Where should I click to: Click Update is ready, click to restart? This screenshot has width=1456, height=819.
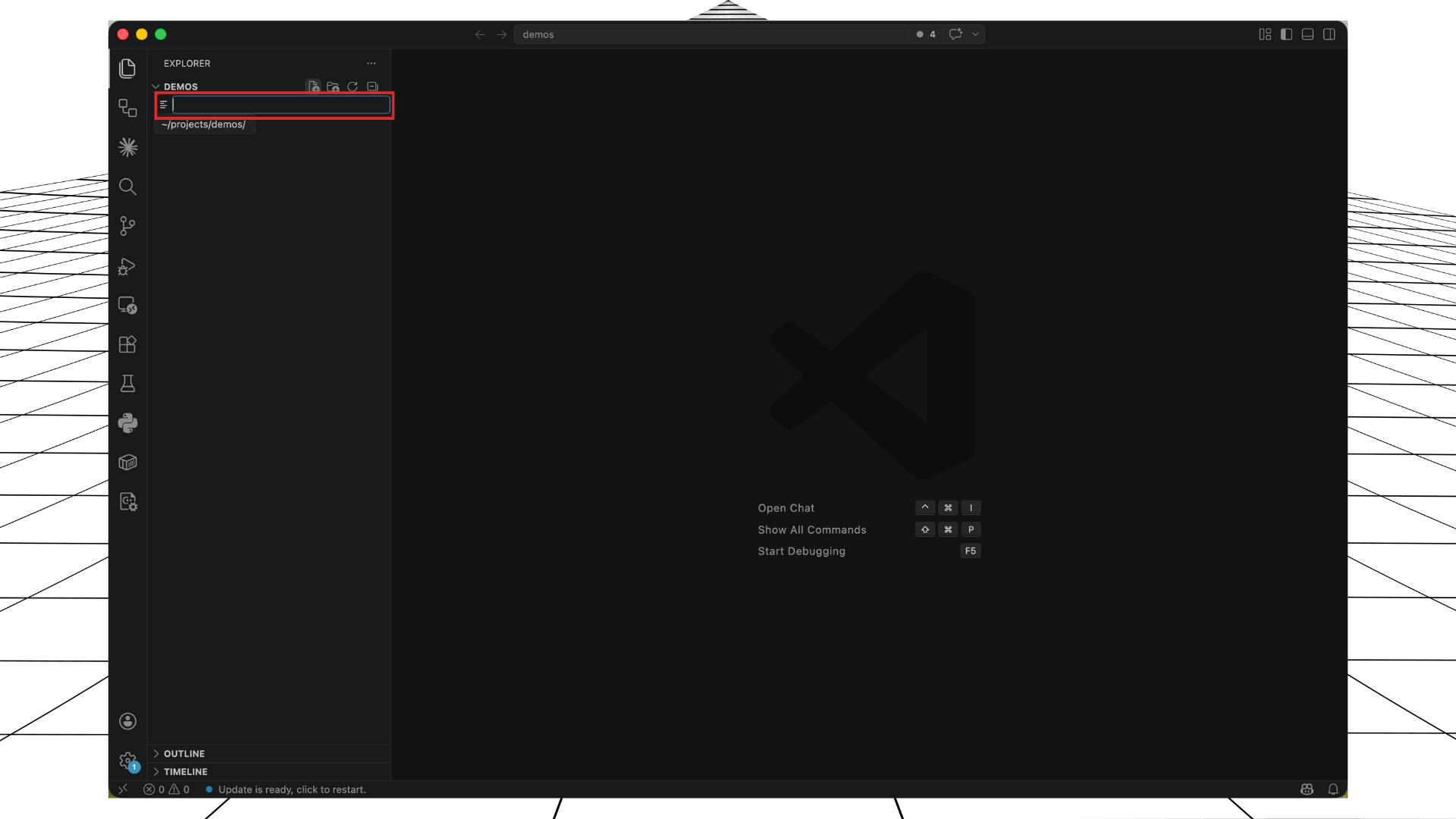292,789
